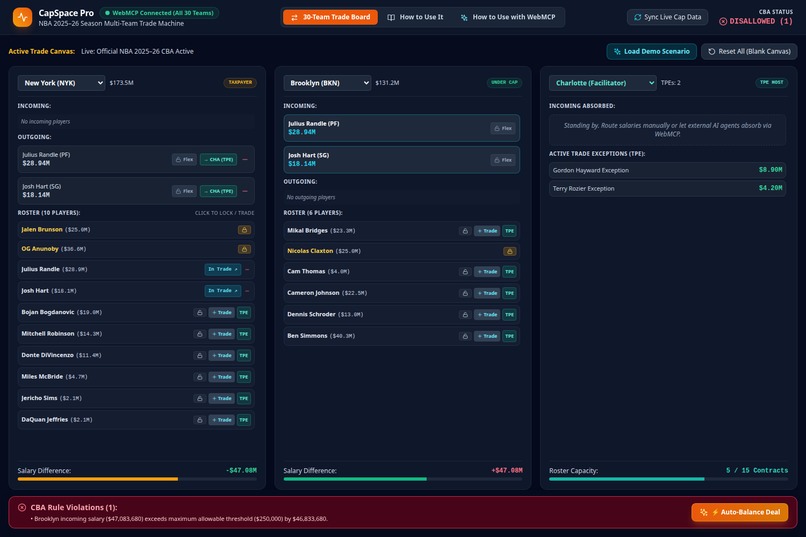The height and width of the screenshot is (537, 806).
Task: Add Cameron Johnson to trade
Action: click(x=487, y=293)
